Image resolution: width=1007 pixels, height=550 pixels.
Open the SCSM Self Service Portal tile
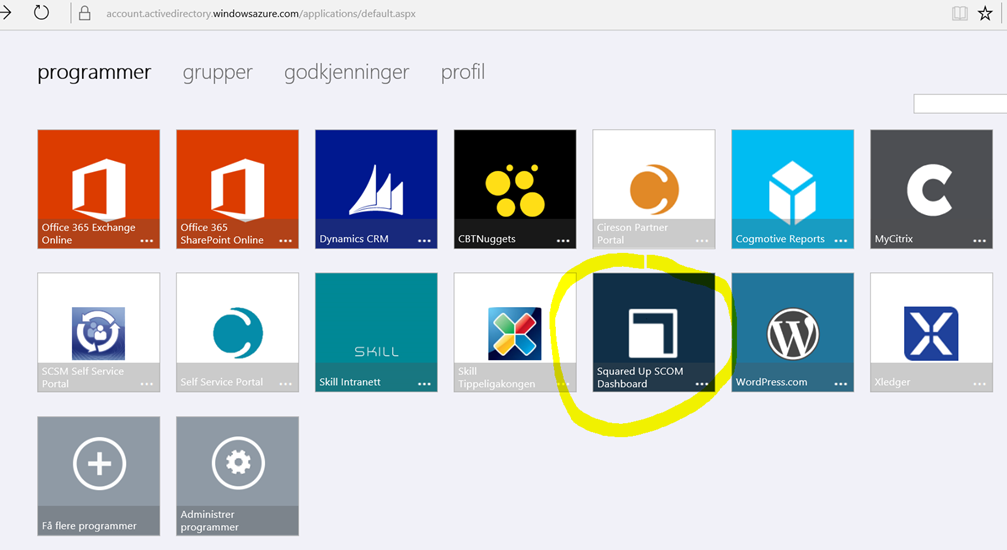pos(98,332)
